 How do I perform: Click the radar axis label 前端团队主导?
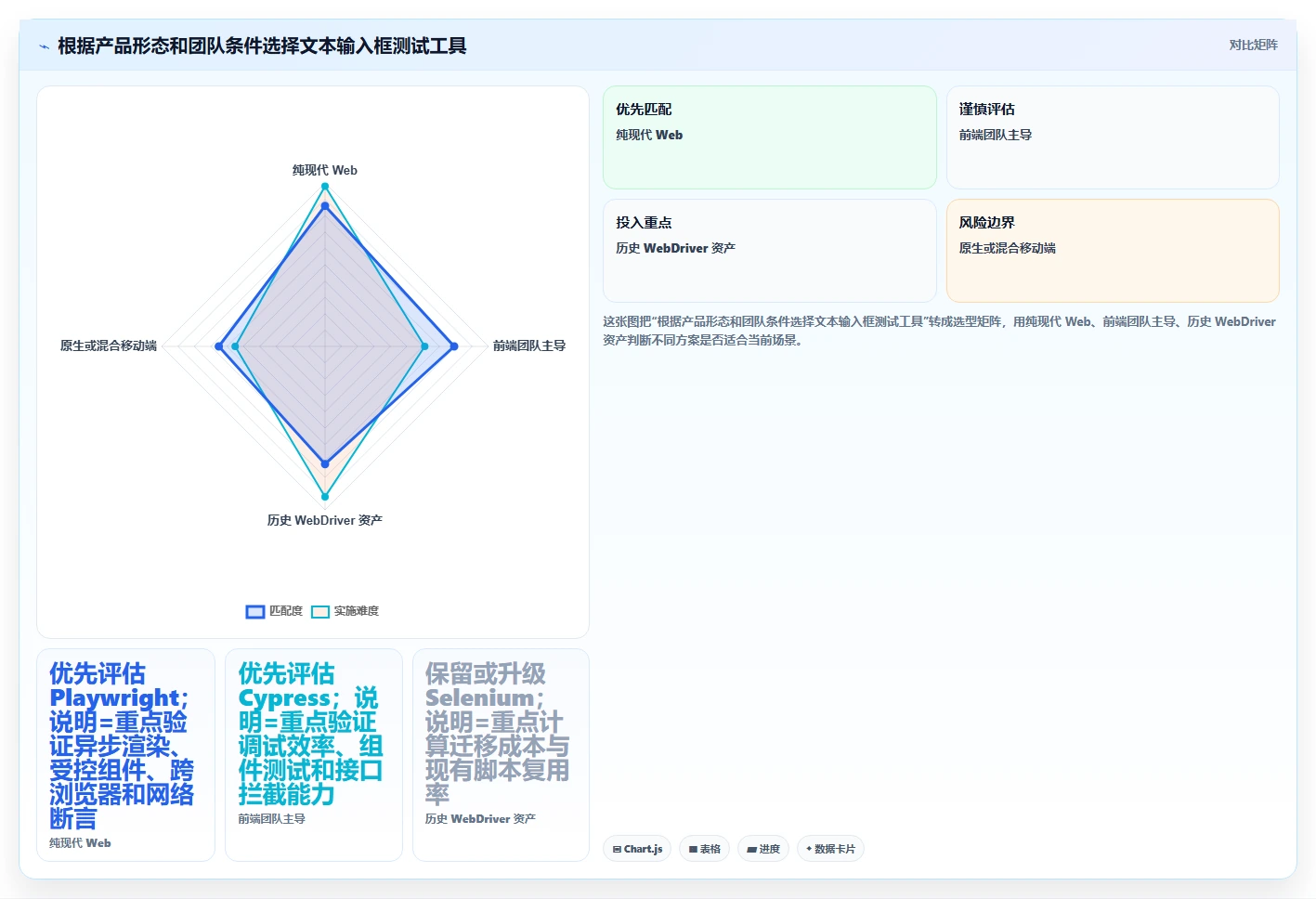tap(529, 345)
